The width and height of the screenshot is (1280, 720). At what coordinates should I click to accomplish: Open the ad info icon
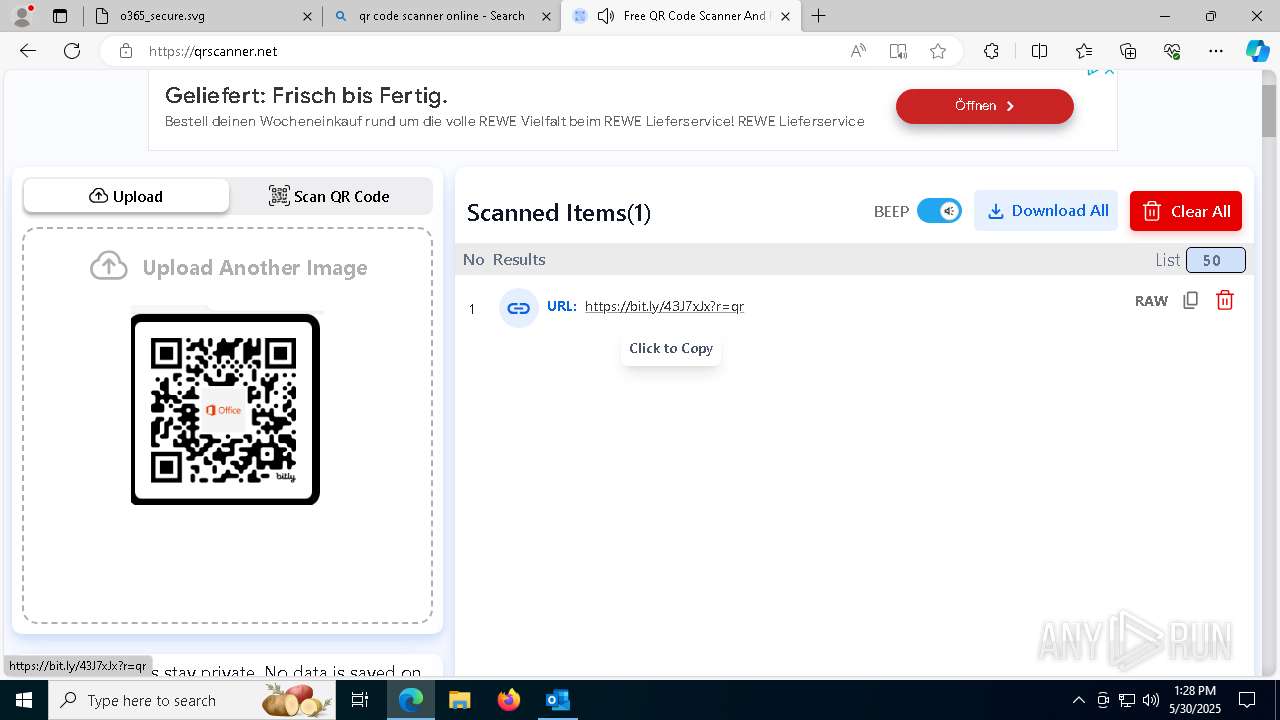(1093, 72)
